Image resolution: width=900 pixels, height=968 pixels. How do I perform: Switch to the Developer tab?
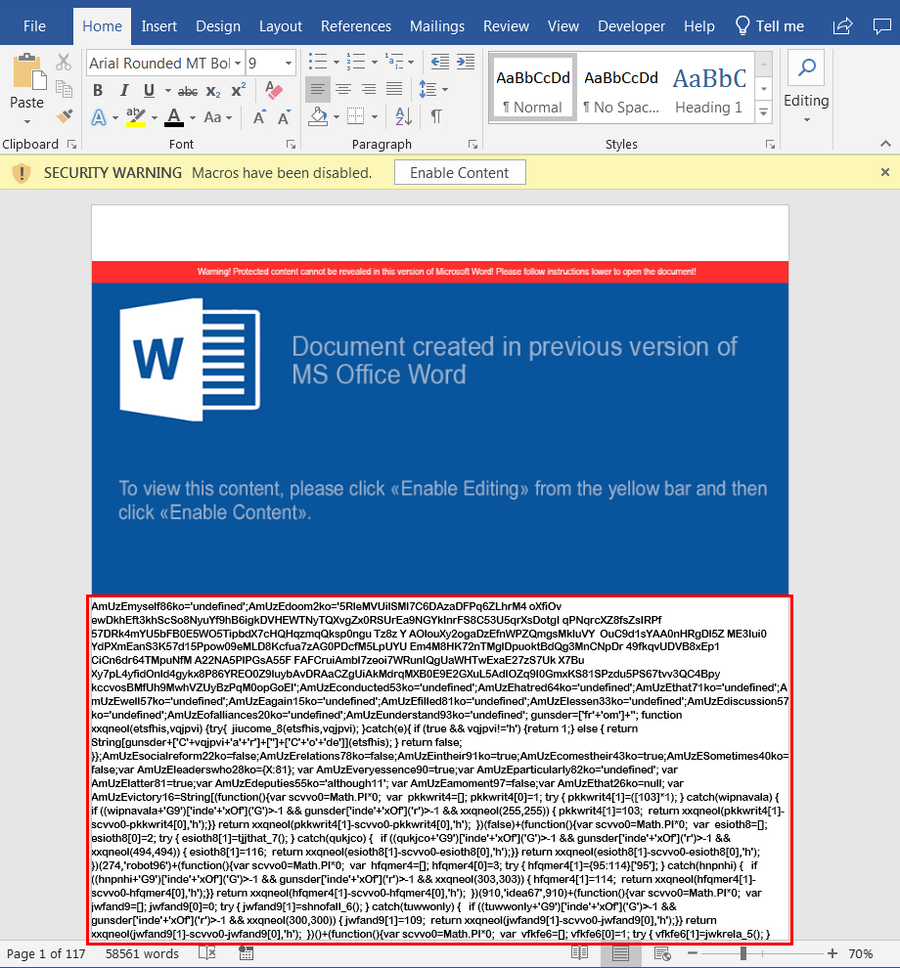click(x=631, y=27)
